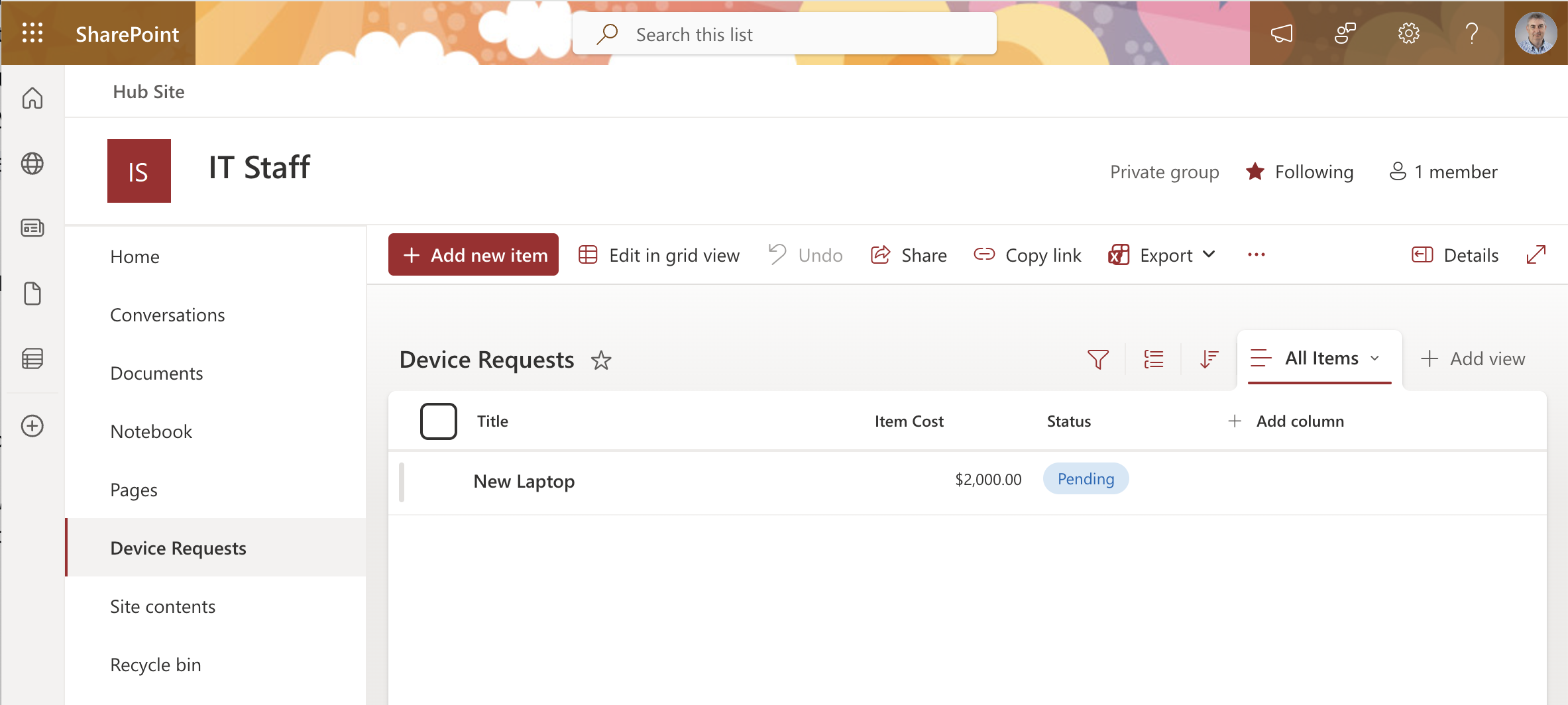Viewport: 1568px width, 705px height.
Task: Open the IT Staff site title
Action: [259, 167]
